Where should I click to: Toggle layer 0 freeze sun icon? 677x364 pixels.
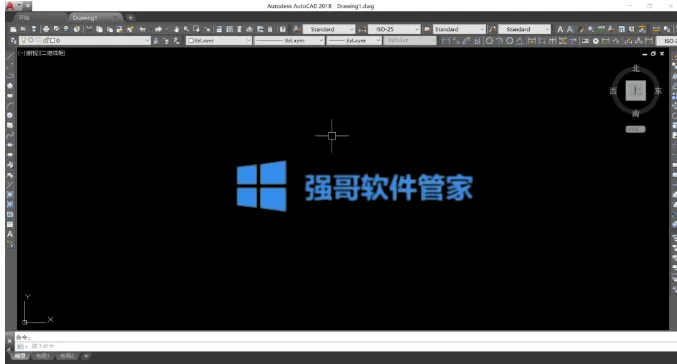pos(31,40)
